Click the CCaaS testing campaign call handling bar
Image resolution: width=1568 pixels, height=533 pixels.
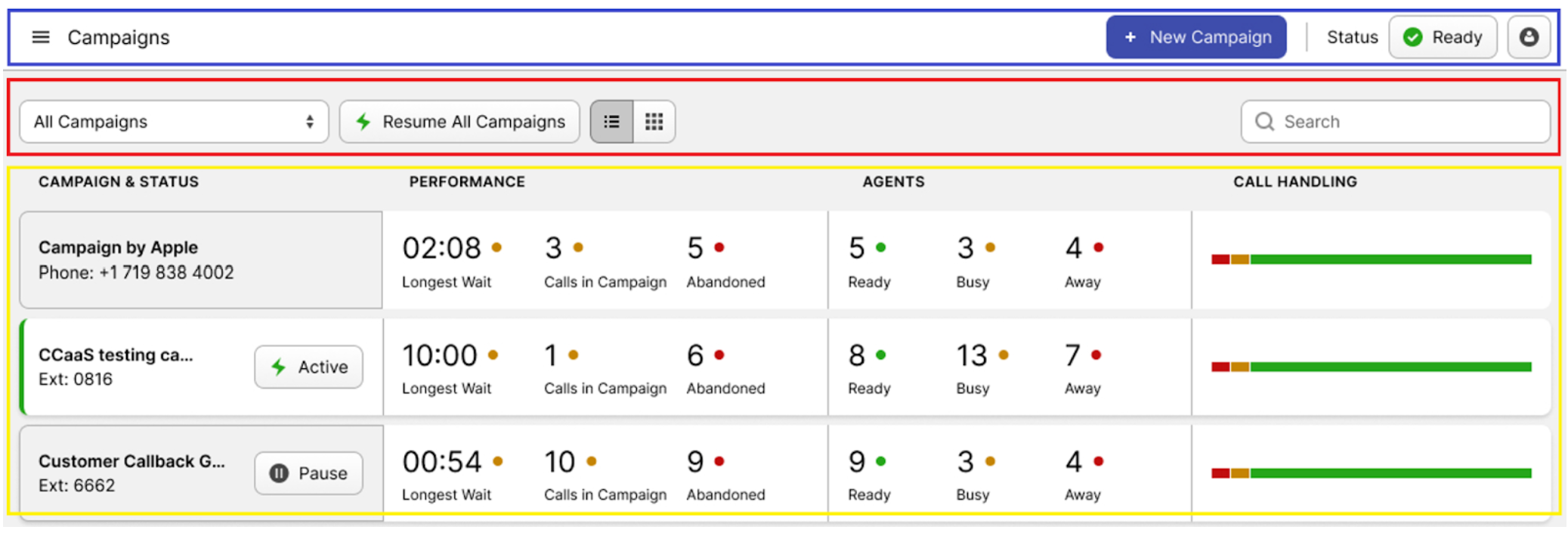(1371, 367)
